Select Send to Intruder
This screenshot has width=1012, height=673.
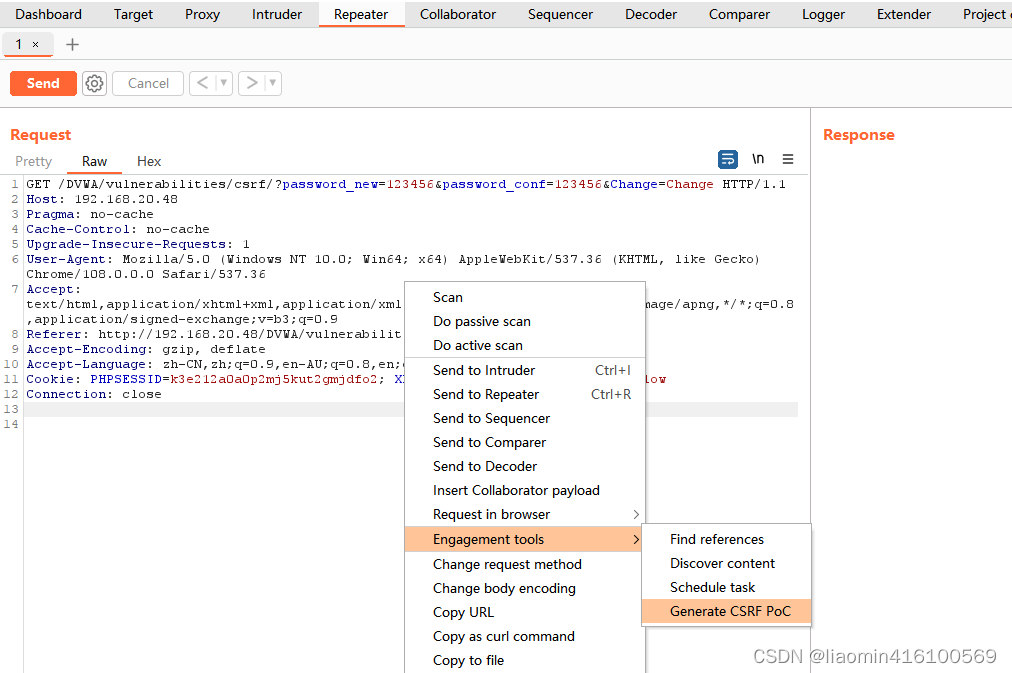click(525, 370)
